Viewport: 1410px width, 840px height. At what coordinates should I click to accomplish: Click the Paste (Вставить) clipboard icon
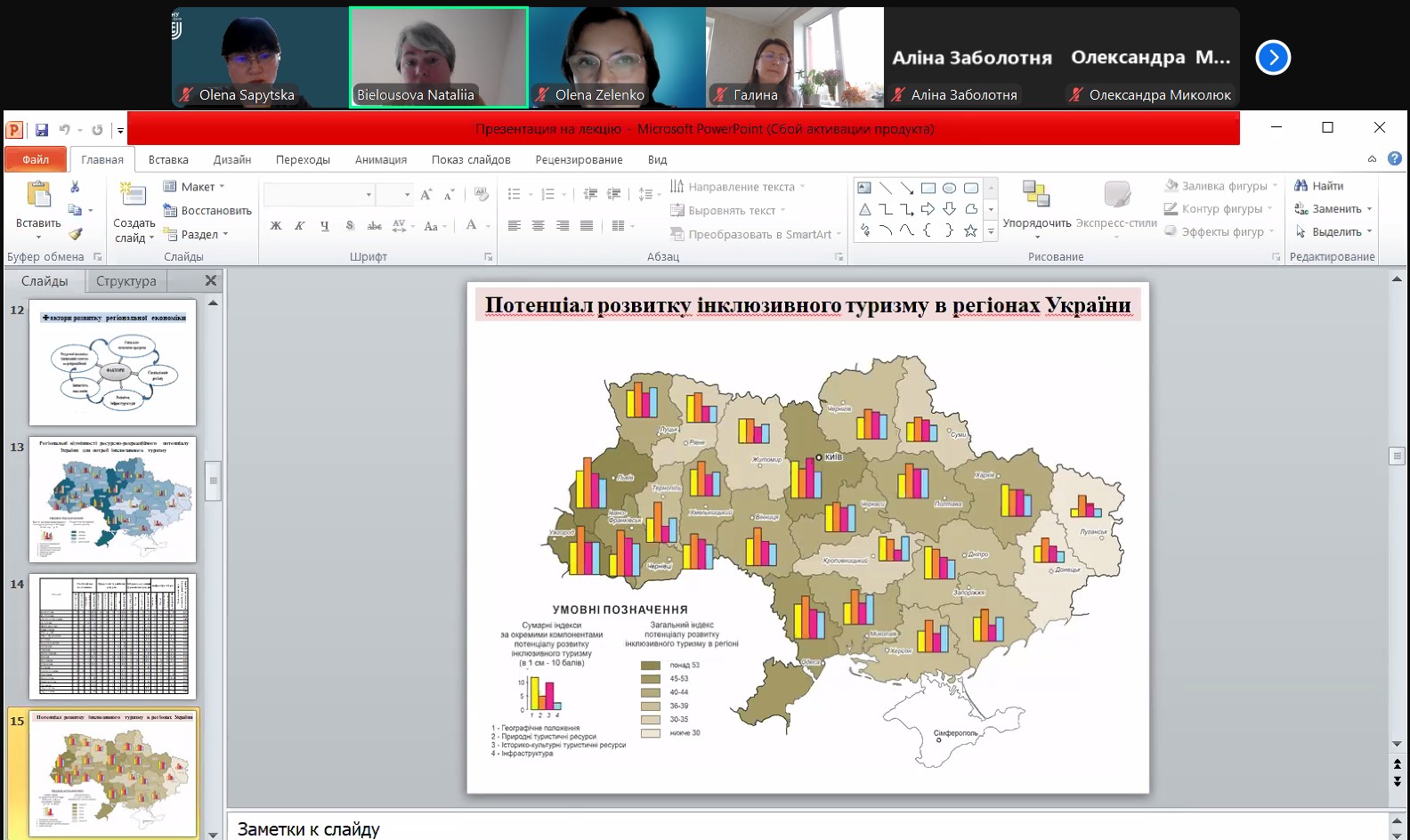[x=38, y=195]
